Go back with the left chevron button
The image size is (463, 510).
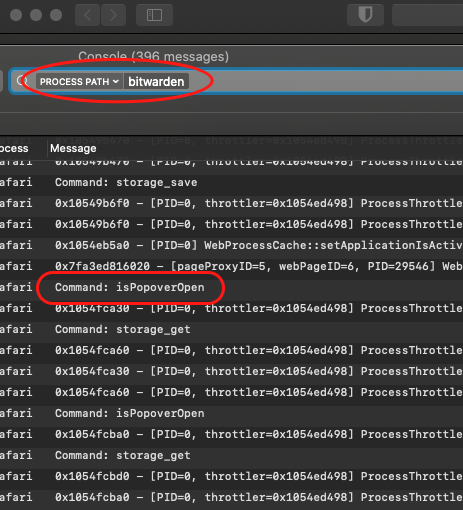[88, 15]
